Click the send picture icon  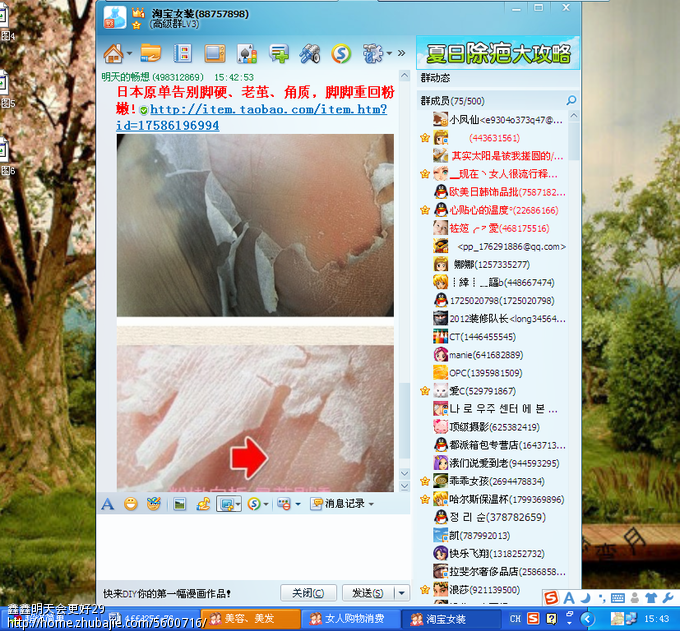click(x=180, y=504)
